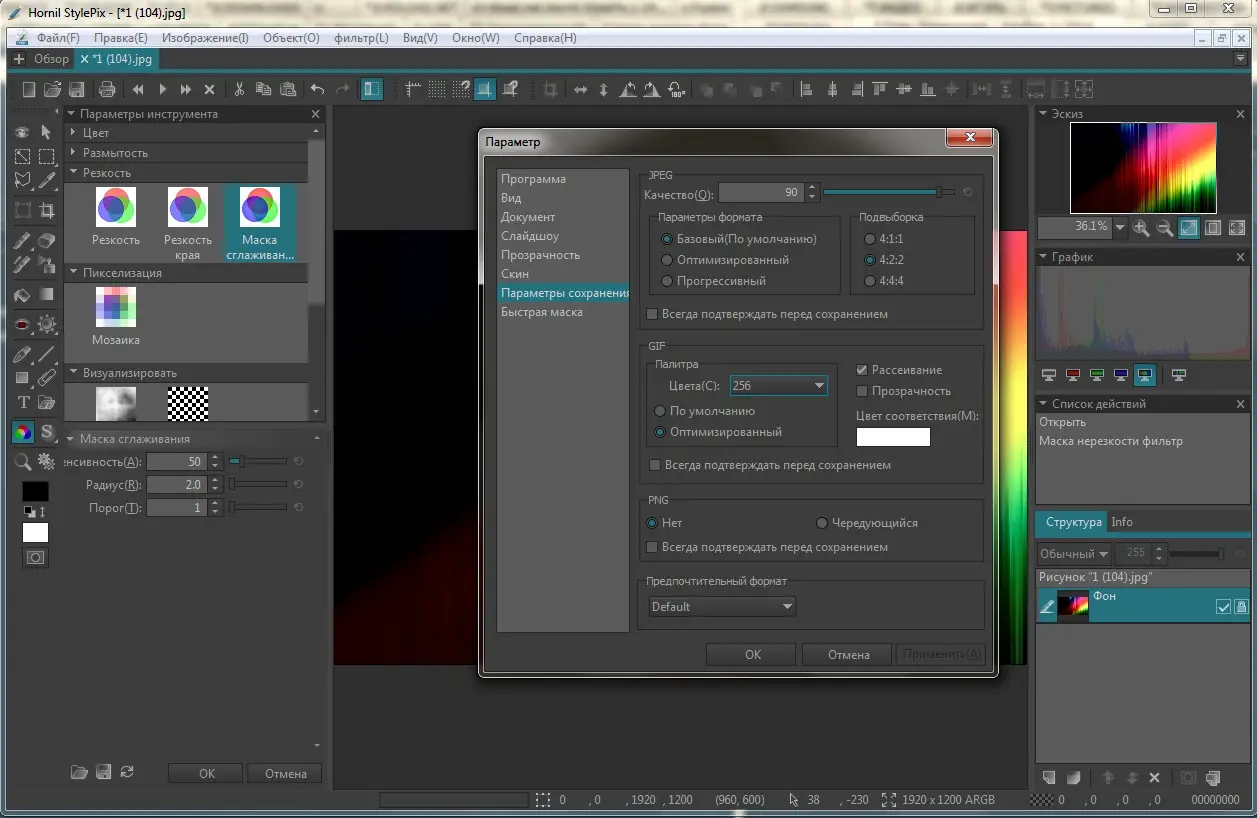This screenshot has height=818, width=1257.
Task: Open the Цвета(C) 256 dropdown
Action: (x=778, y=386)
